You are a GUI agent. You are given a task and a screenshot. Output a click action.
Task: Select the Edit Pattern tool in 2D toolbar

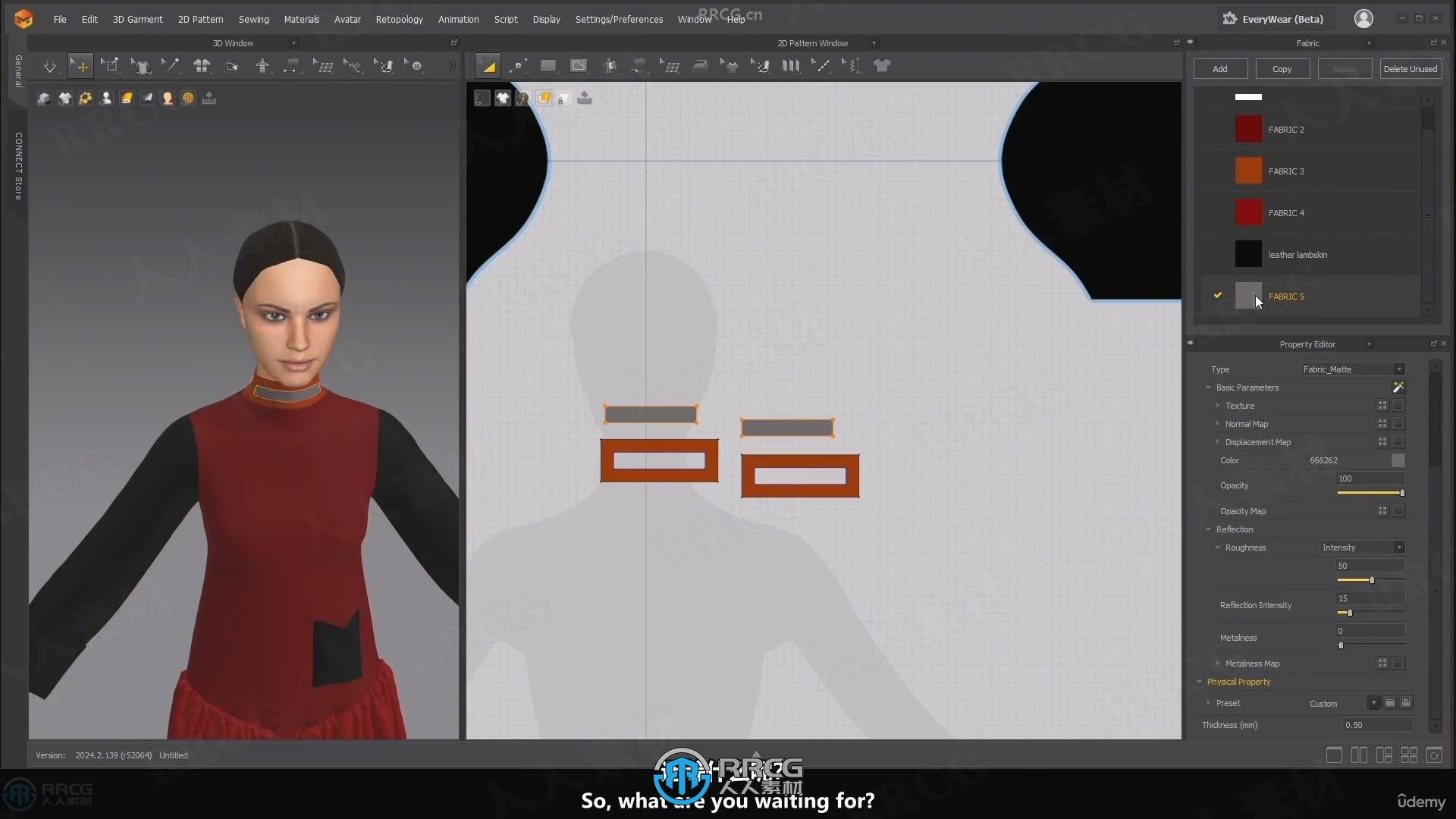[488, 67]
